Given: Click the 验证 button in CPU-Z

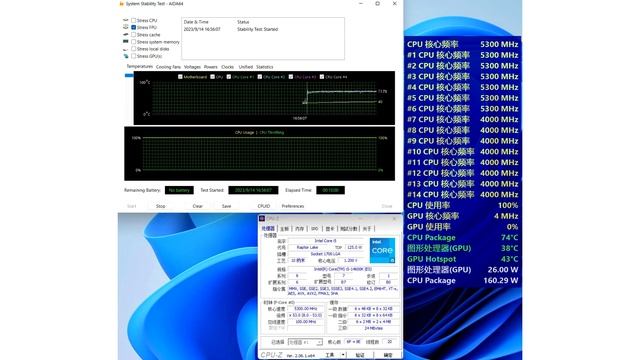Looking at the screenshot, I should (x=360, y=355).
